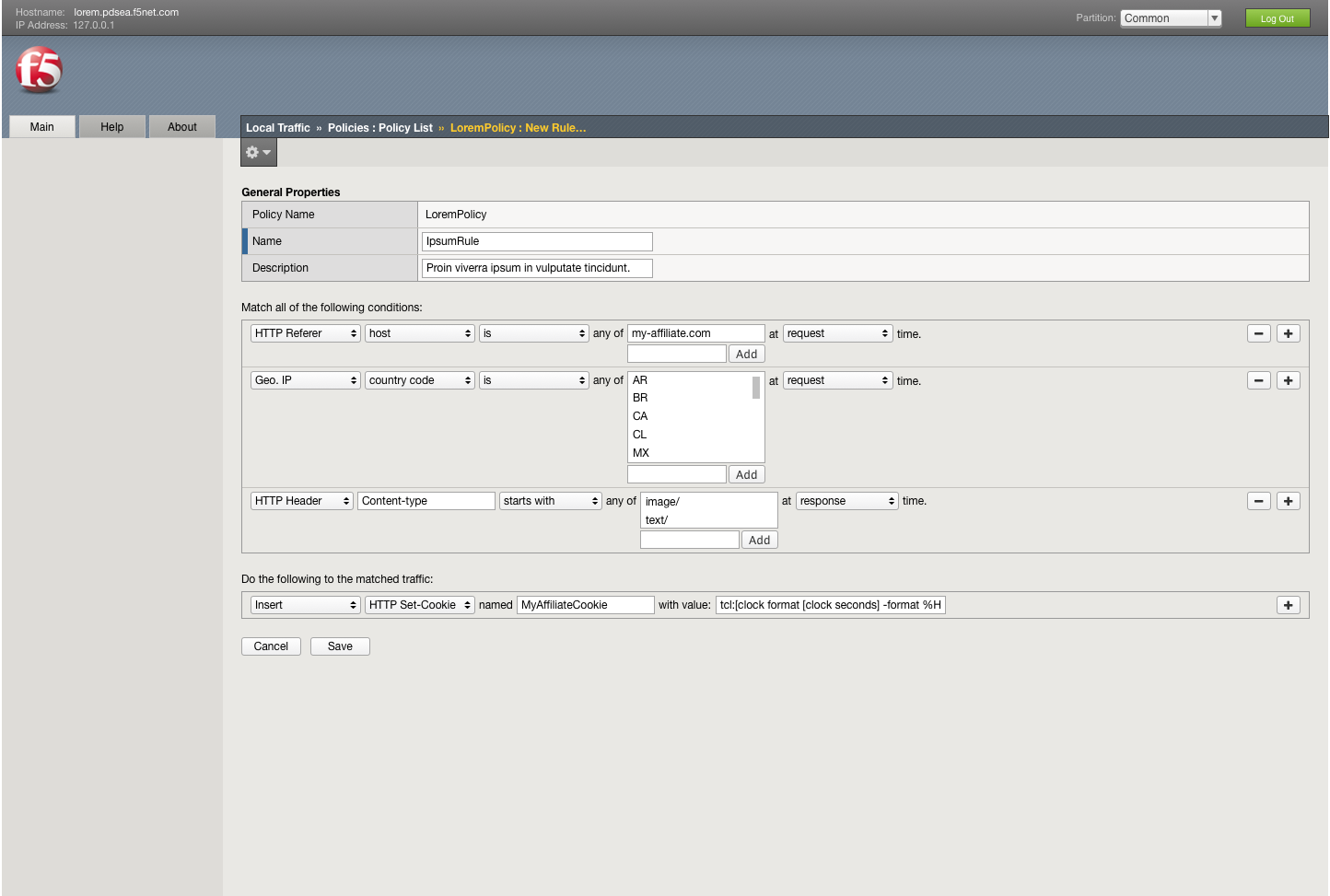Select CL in country list
The image size is (1330, 896).
[x=640, y=435]
